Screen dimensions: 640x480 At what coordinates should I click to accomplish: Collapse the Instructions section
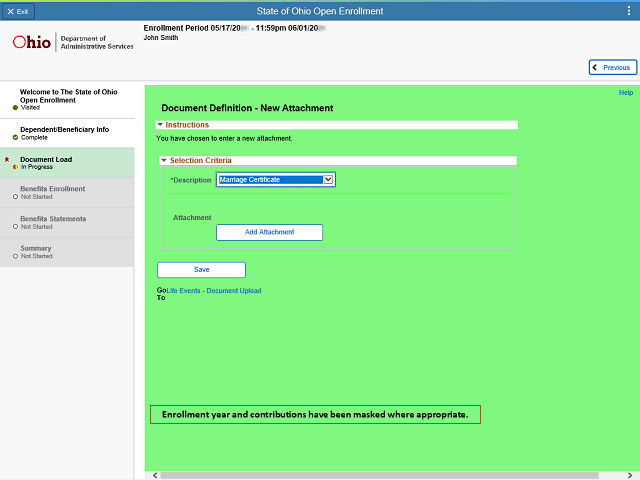coord(160,125)
